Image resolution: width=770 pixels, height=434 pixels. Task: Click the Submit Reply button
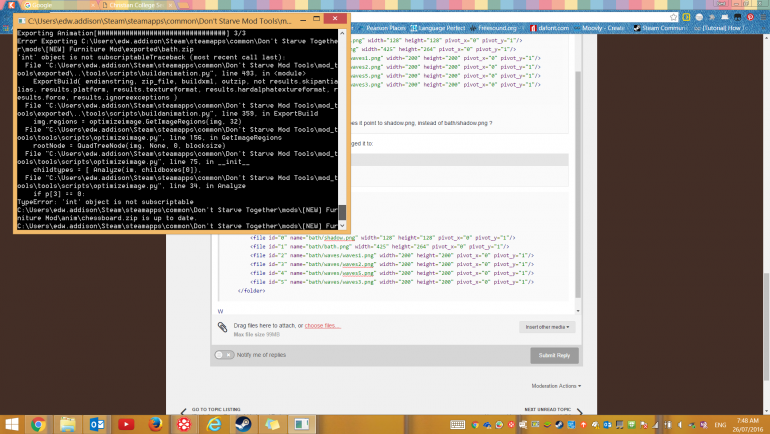(x=554, y=355)
